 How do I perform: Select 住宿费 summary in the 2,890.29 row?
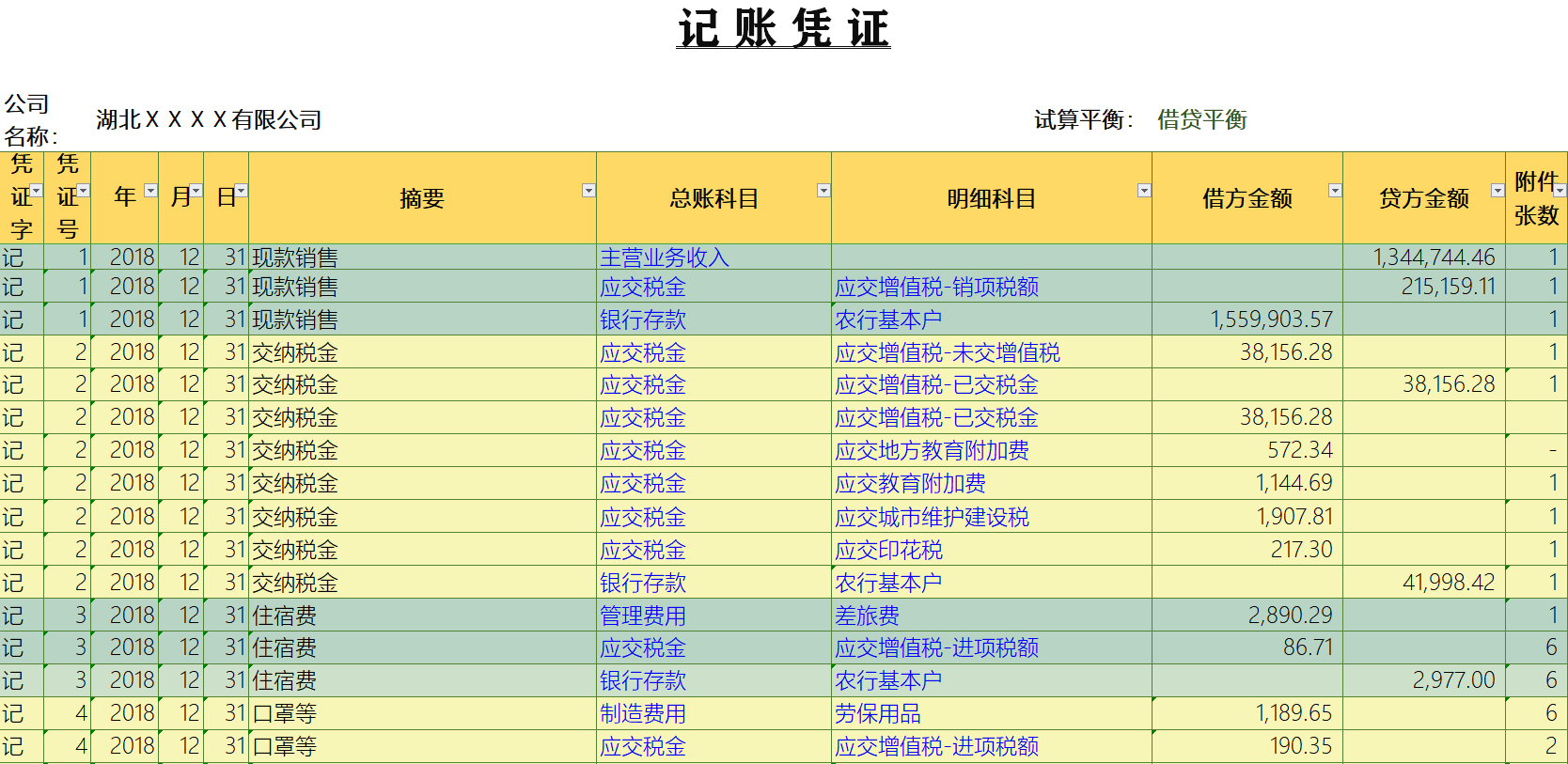pos(285,616)
